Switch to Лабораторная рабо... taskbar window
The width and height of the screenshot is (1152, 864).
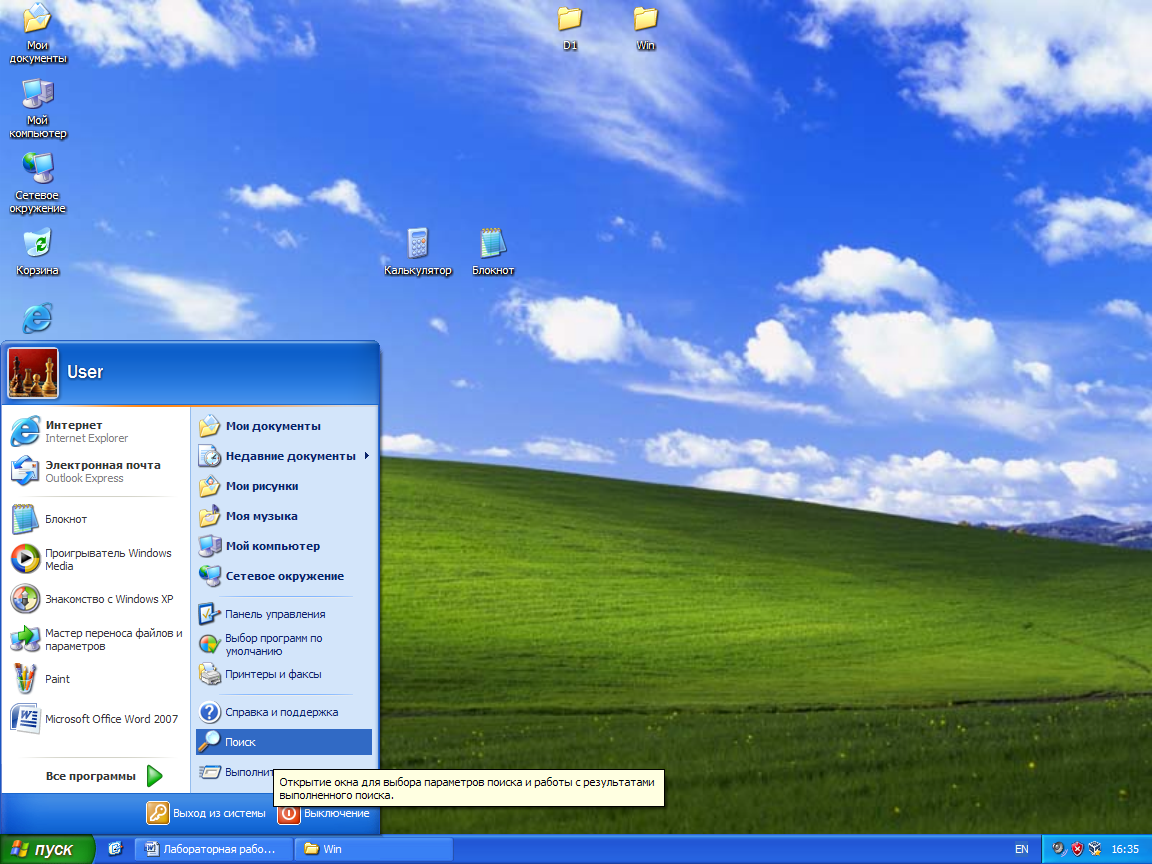pos(213,849)
